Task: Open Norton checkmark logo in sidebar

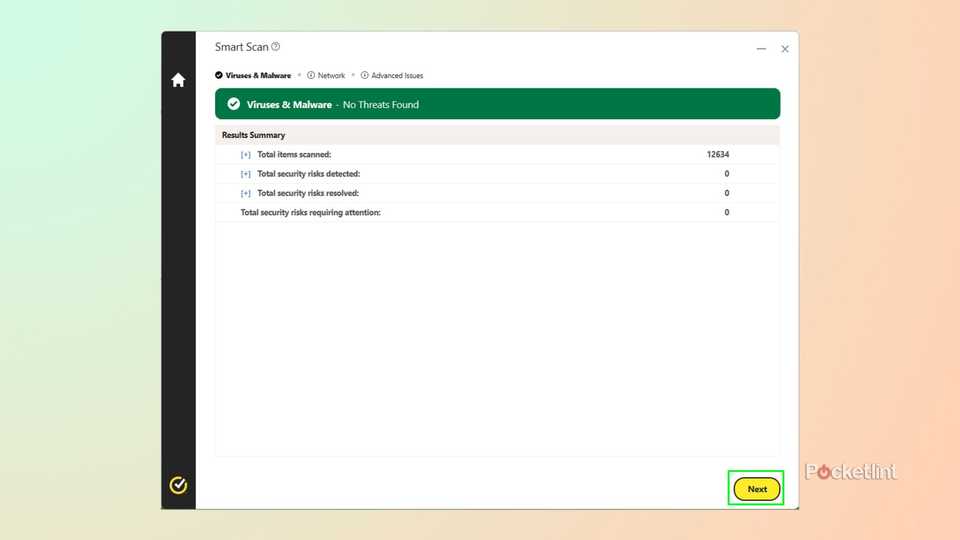Action: tap(178, 485)
